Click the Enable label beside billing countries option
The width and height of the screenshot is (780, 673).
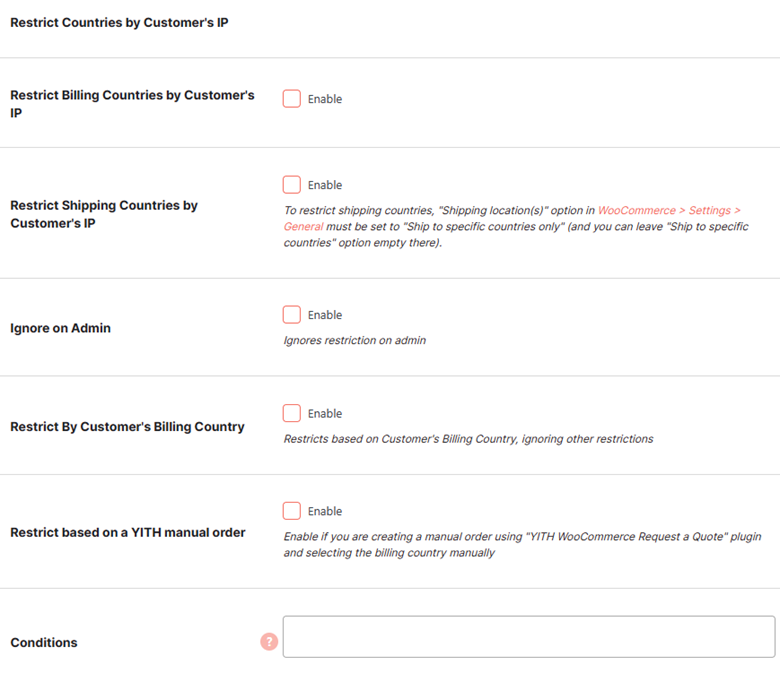click(x=325, y=99)
